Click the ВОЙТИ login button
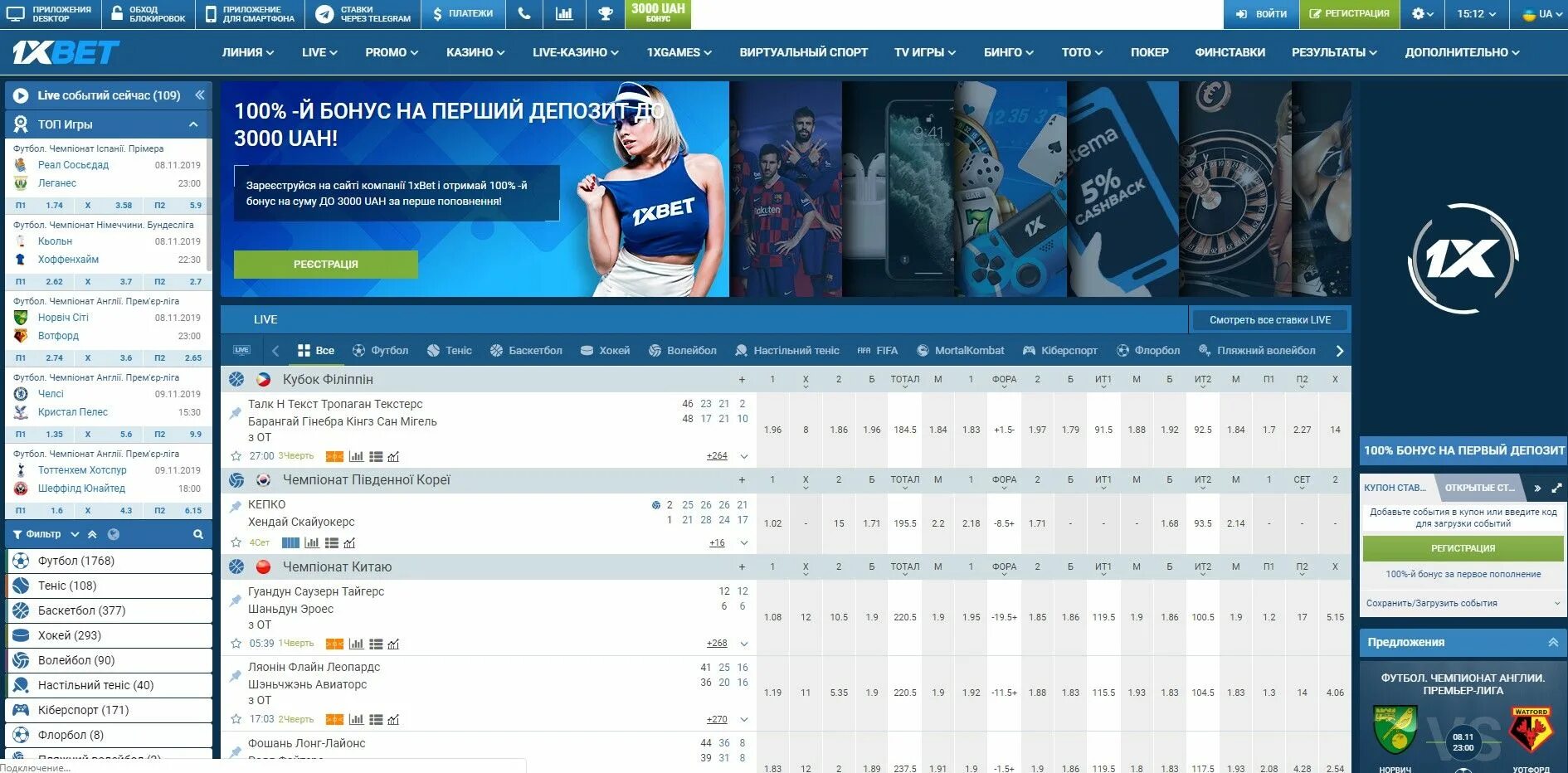The width and height of the screenshot is (1568, 773). tap(1261, 14)
